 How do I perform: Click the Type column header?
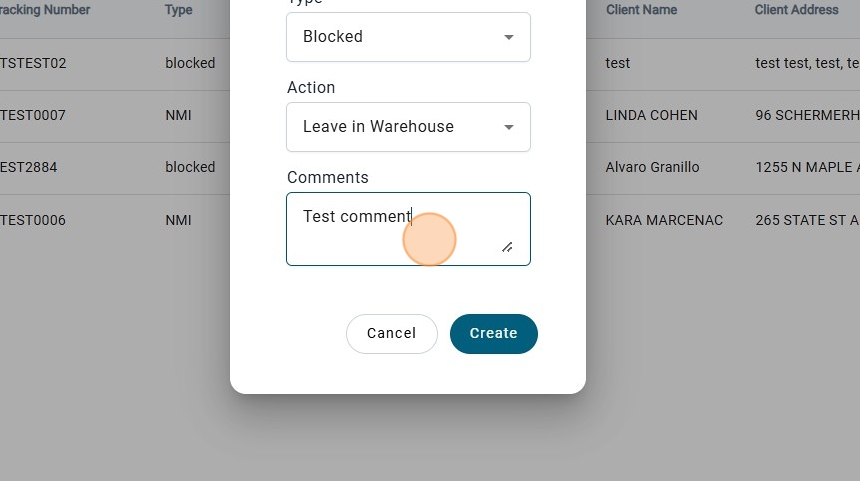click(x=179, y=10)
